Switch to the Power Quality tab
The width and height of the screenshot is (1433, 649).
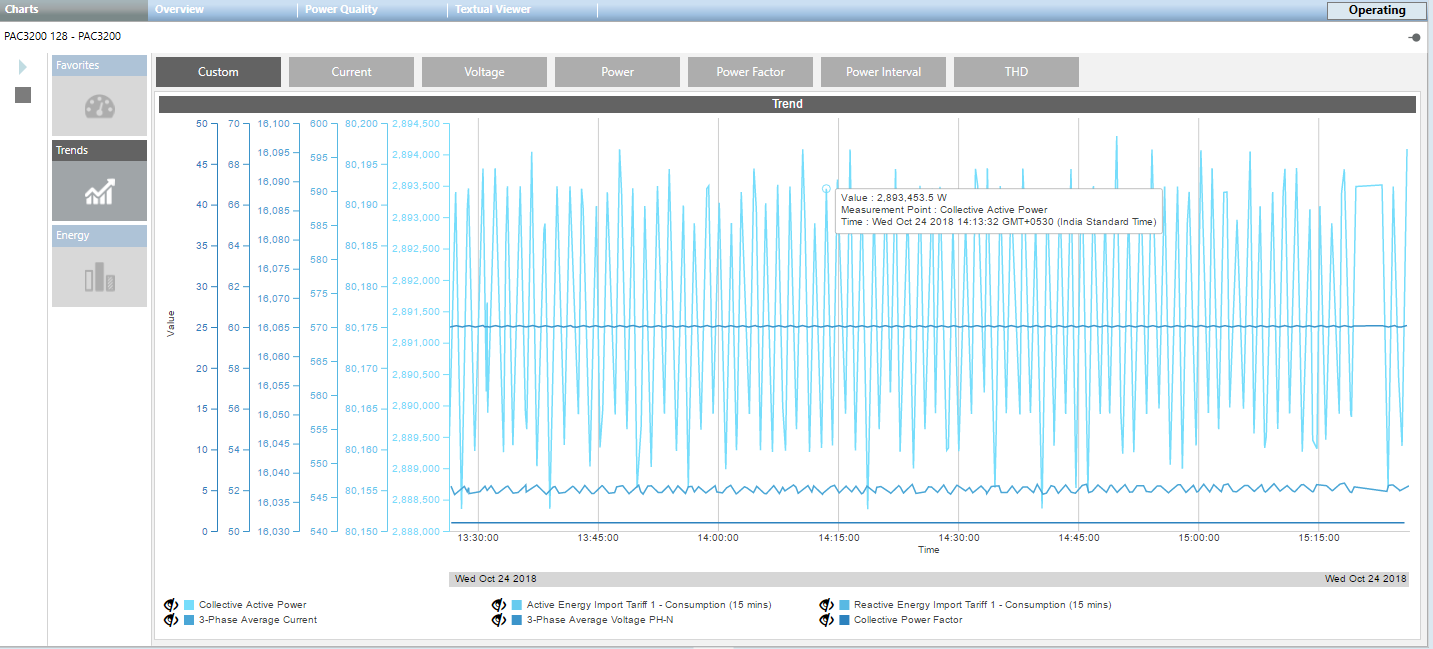click(x=341, y=10)
